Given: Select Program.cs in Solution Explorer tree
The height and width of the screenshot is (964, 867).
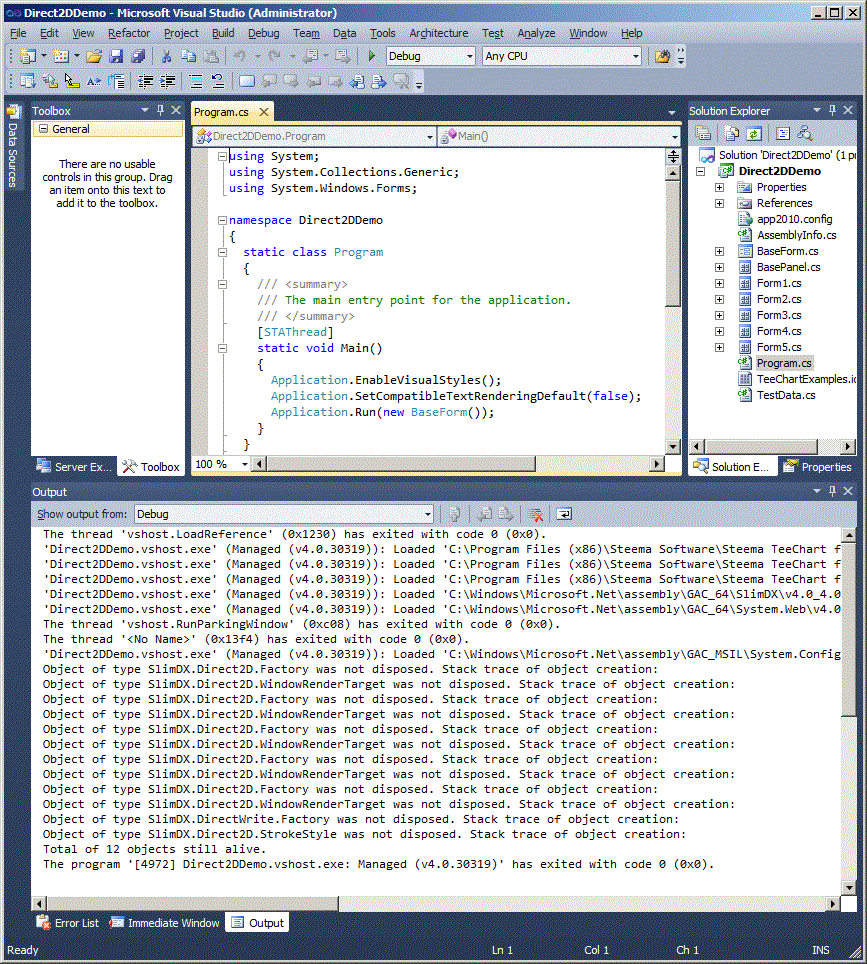Looking at the screenshot, I should [783, 363].
